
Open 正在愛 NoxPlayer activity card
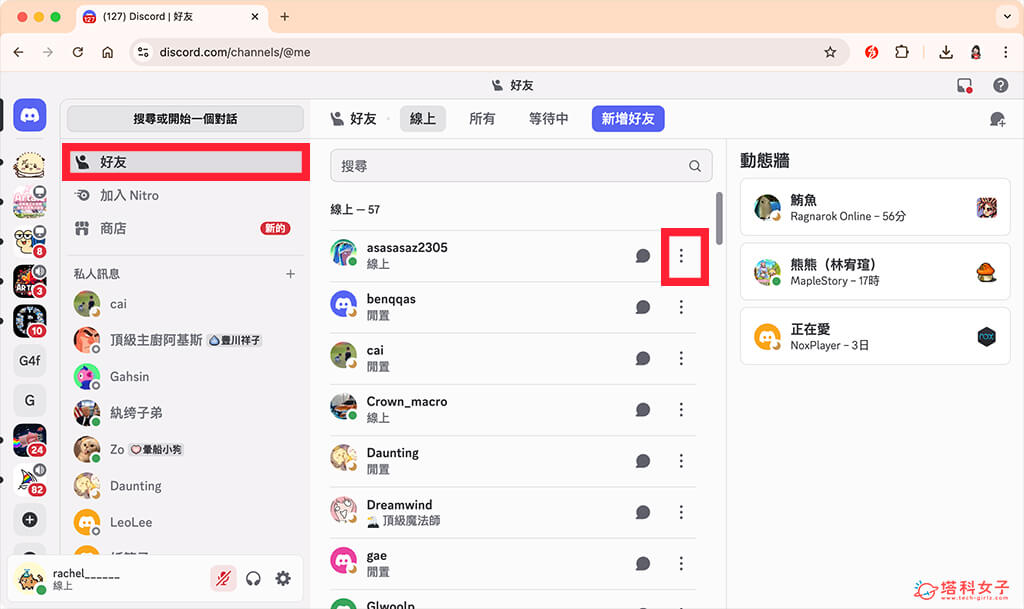click(875, 337)
